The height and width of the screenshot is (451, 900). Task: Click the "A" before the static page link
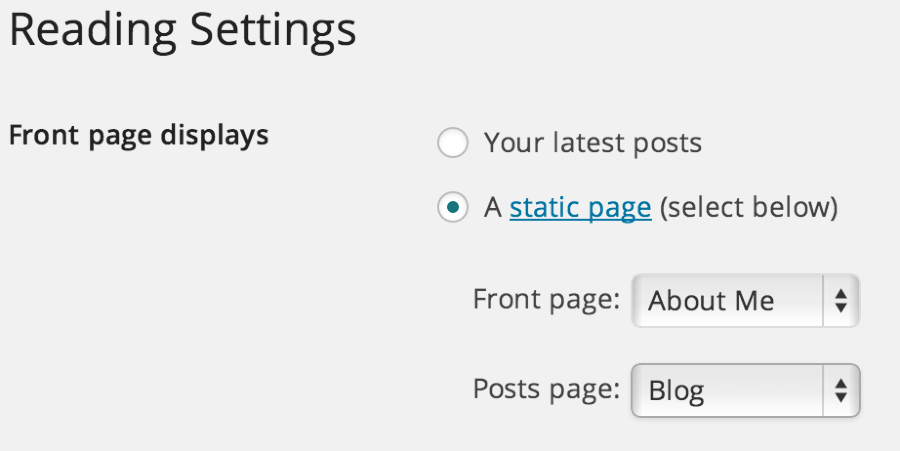coord(492,208)
